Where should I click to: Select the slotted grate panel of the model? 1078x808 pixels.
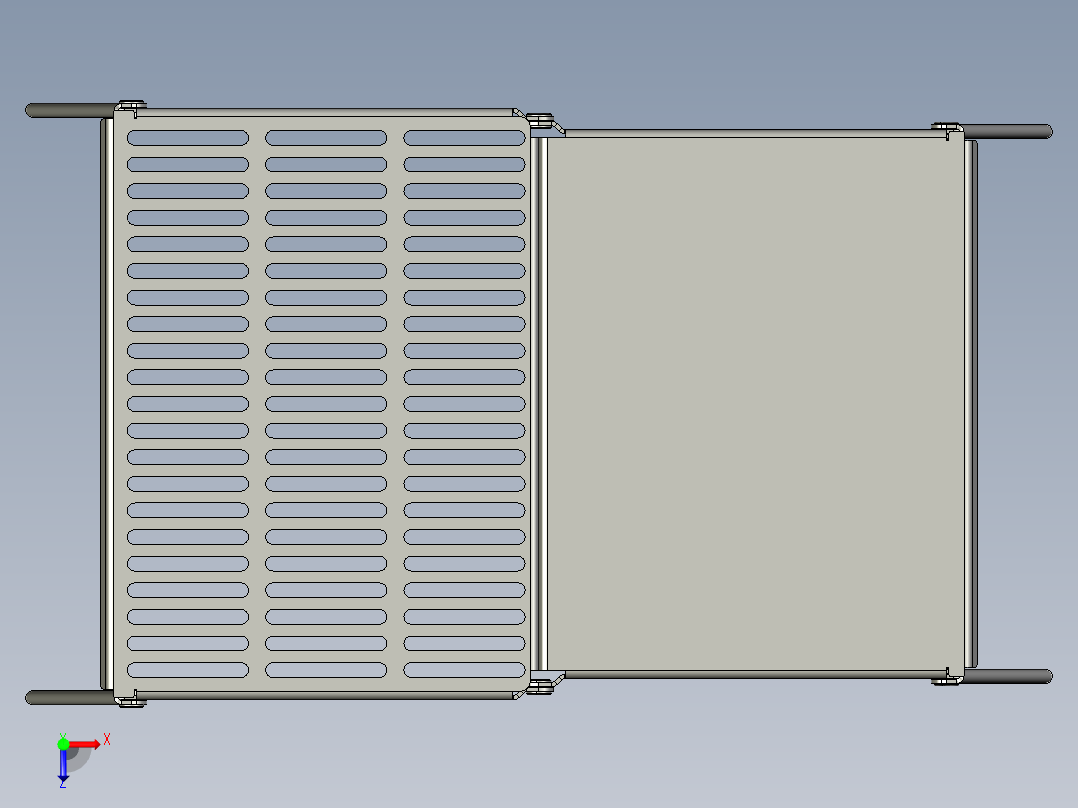(322, 404)
